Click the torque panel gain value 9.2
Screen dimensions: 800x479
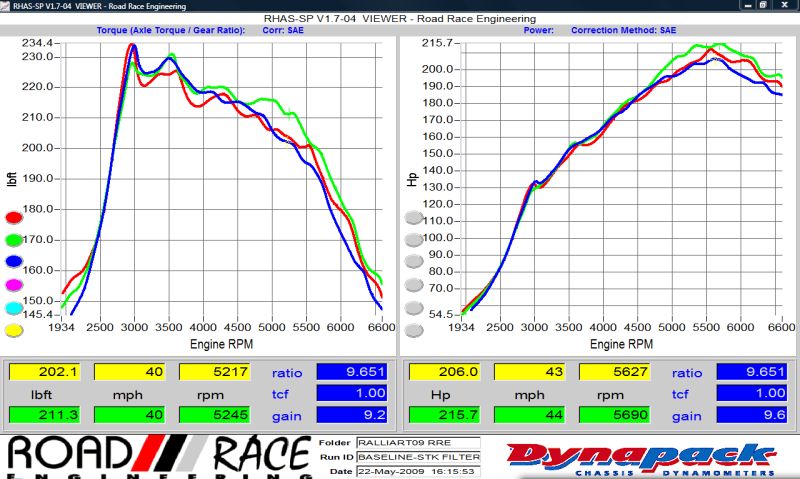tap(351, 415)
